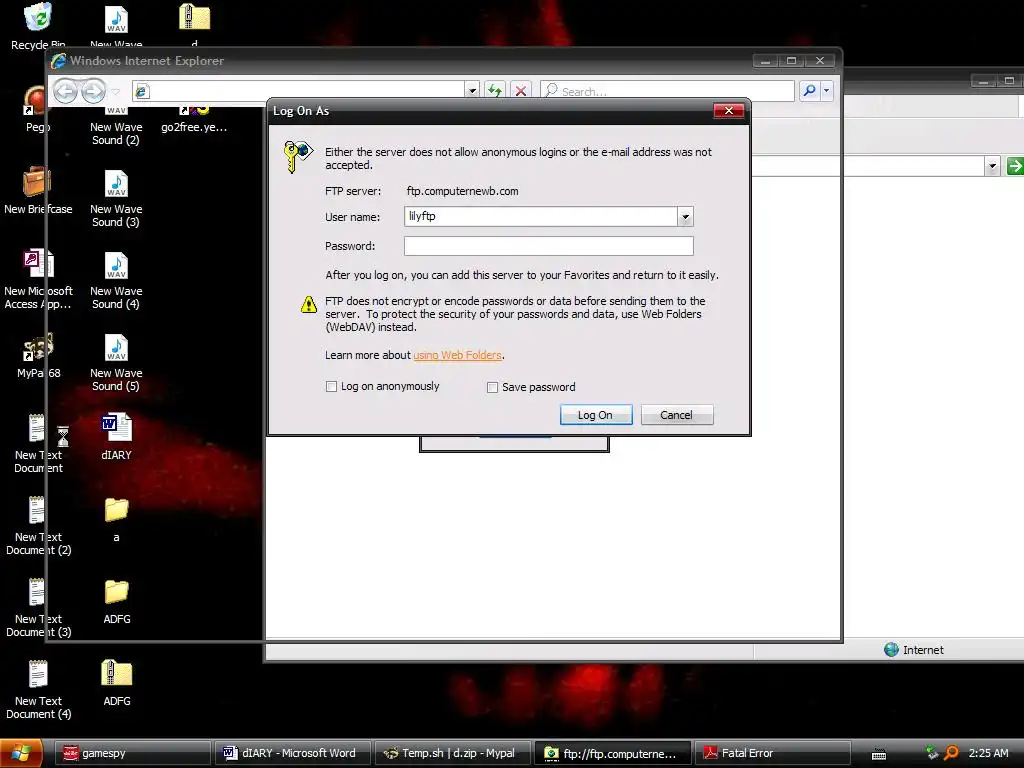This screenshot has width=1024, height=768.
Task: Click the green Go arrow in background window
Action: [x=1014, y=166]
